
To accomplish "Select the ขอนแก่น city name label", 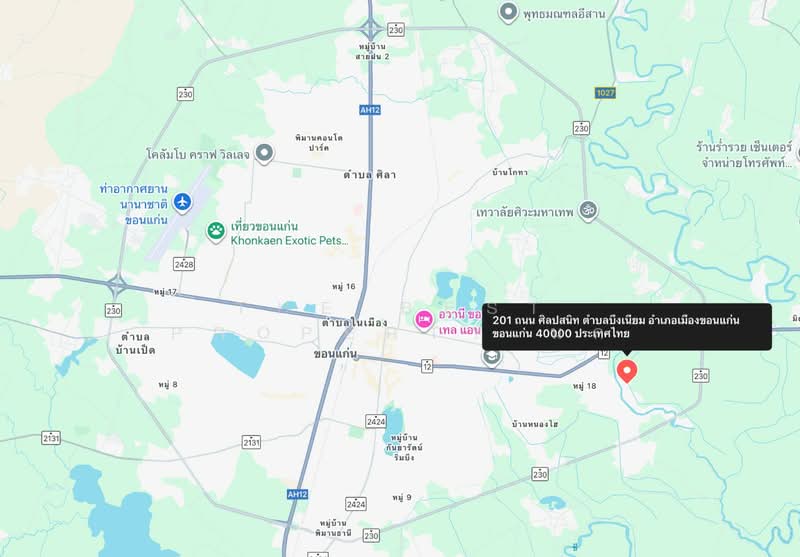I will tap(335, 353).
